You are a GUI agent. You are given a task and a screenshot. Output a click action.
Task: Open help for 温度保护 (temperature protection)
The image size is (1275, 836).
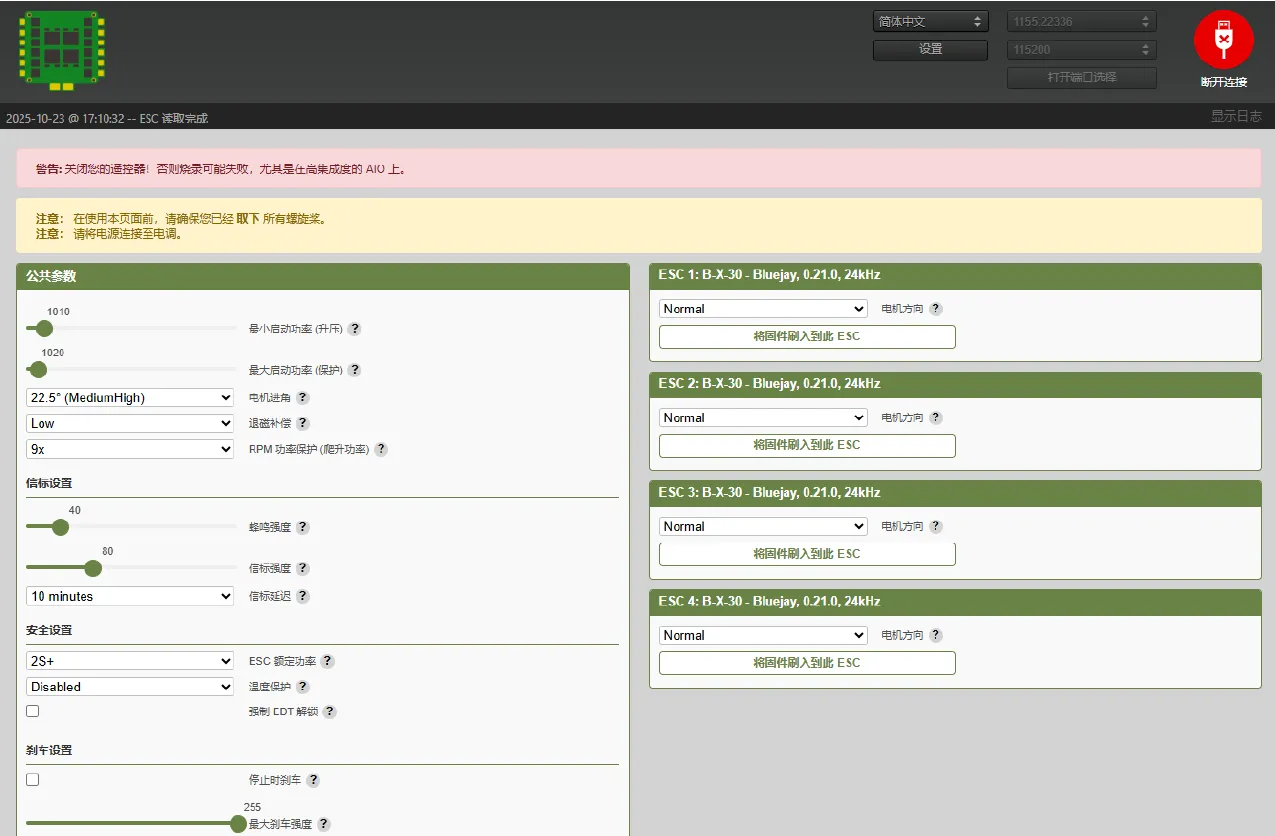coord(303,686)
